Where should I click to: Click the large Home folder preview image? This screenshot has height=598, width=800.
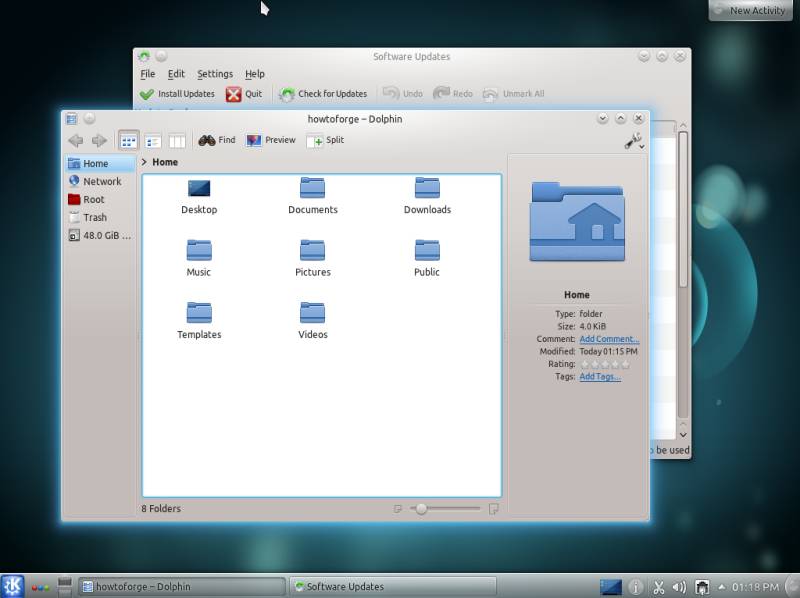tap(577, 221)
